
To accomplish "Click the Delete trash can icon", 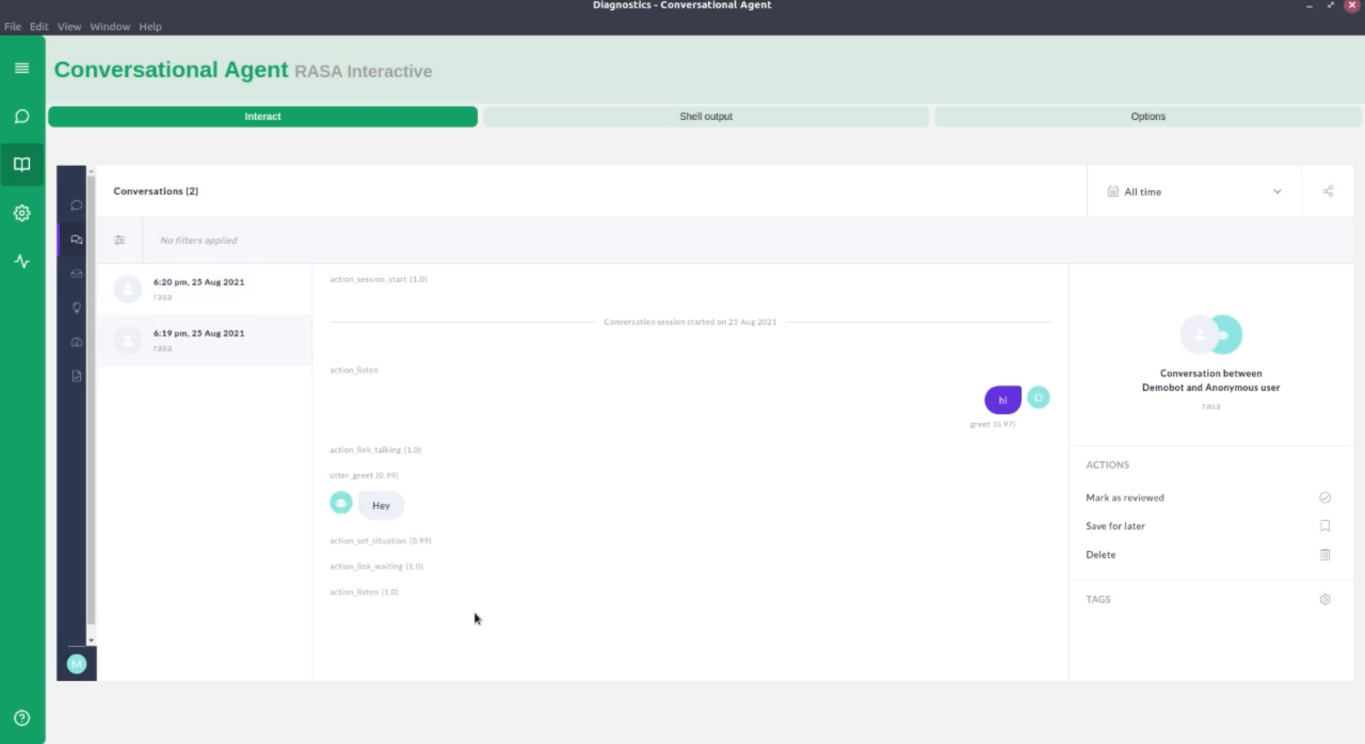I will coord(1325,554).
